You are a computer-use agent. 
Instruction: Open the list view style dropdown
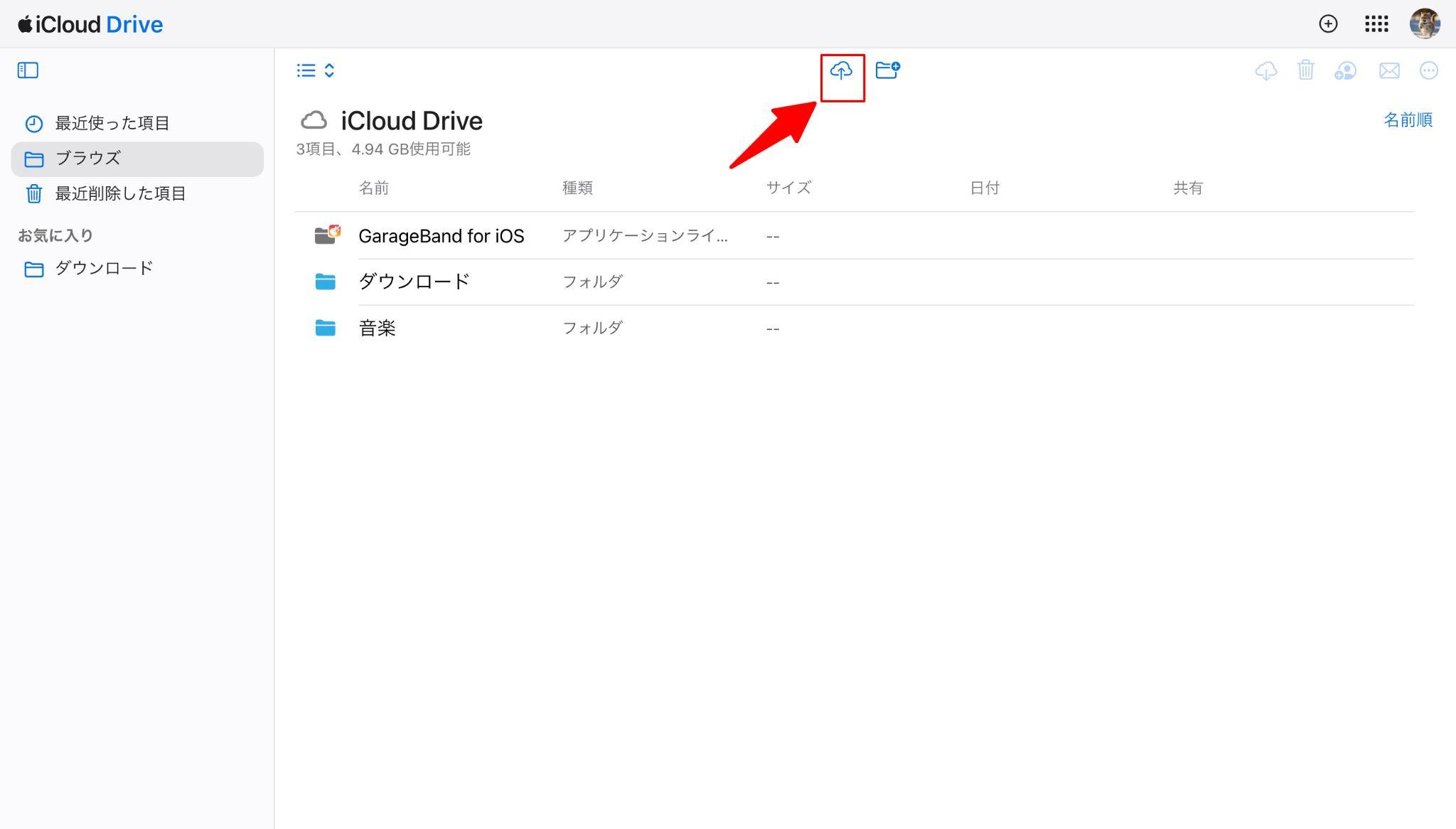click(x=316, y=70)
